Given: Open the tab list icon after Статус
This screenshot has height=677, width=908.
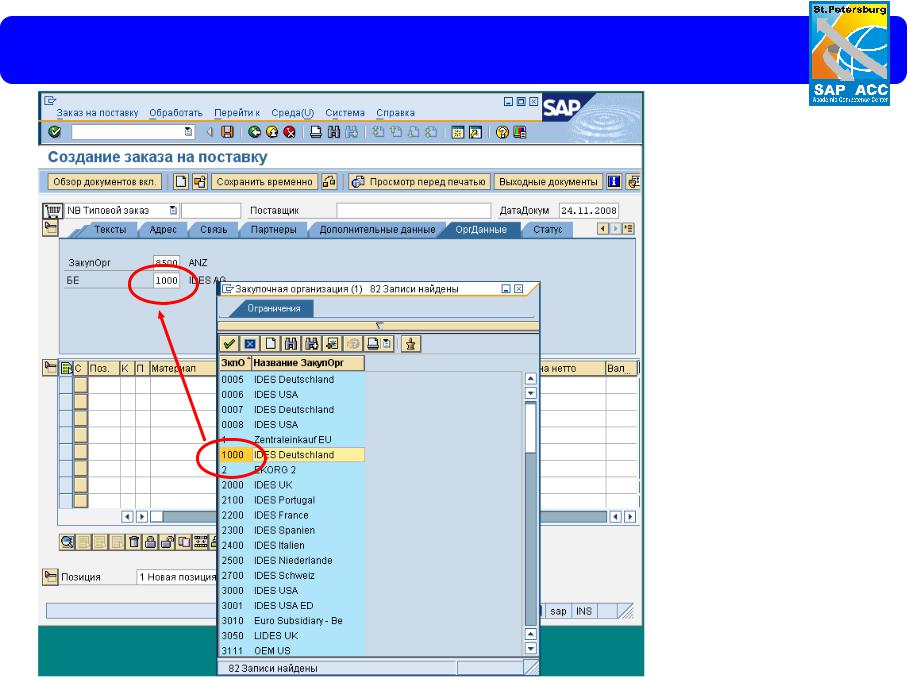Looking at the screenshot, I should (x=628, y=229).
